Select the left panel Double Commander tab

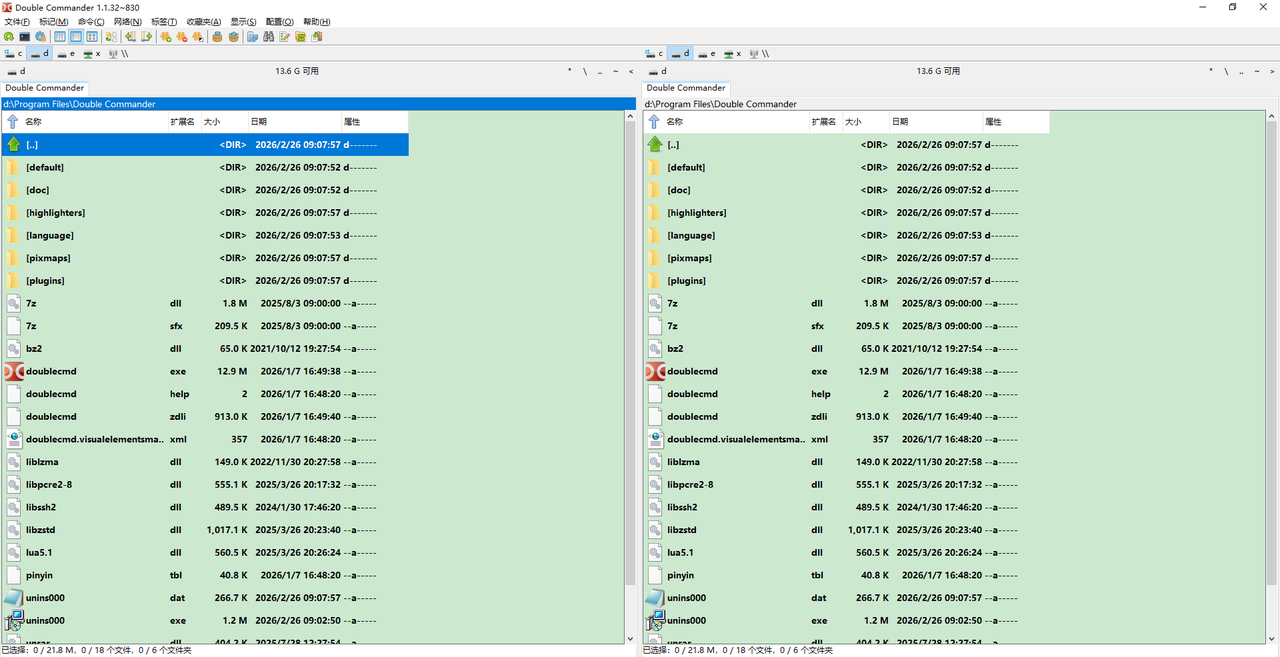(45, 88)
